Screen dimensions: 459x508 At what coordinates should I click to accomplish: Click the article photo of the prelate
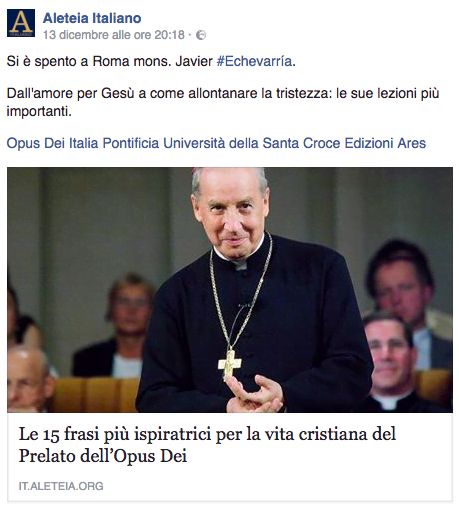230,290
